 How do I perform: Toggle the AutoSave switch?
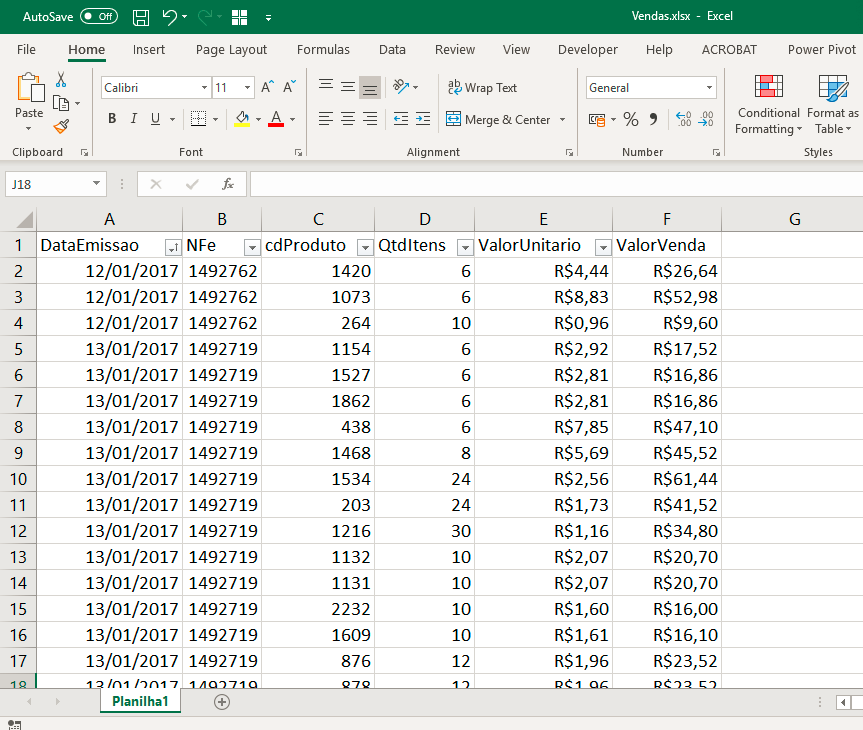99,17
